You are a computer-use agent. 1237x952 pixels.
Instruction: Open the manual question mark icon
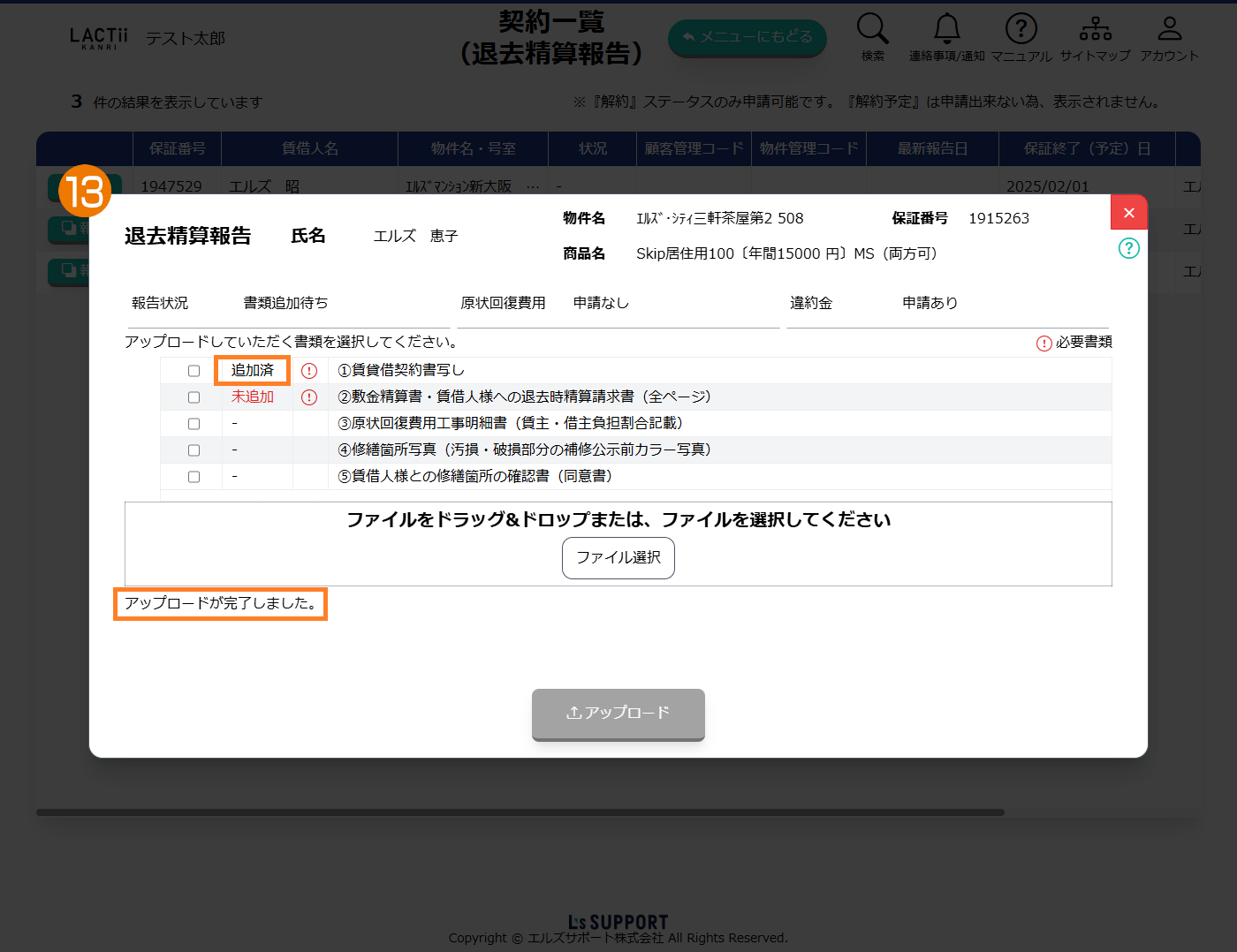(1021, 29)
